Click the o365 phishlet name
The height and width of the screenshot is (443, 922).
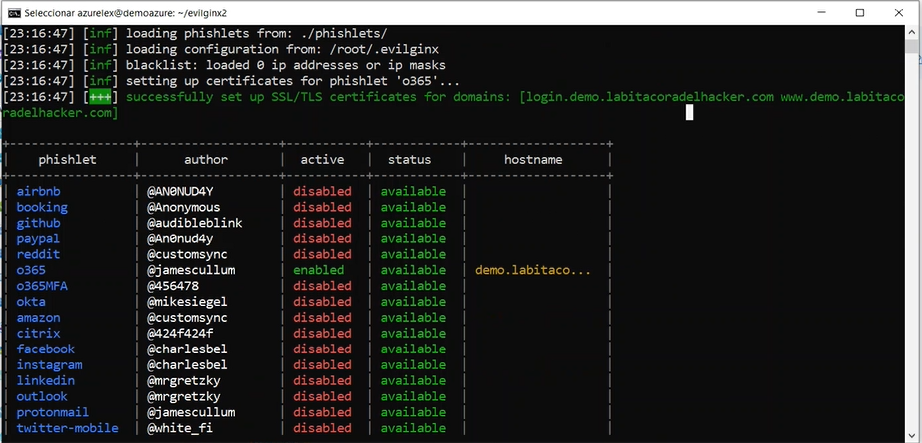31,270
